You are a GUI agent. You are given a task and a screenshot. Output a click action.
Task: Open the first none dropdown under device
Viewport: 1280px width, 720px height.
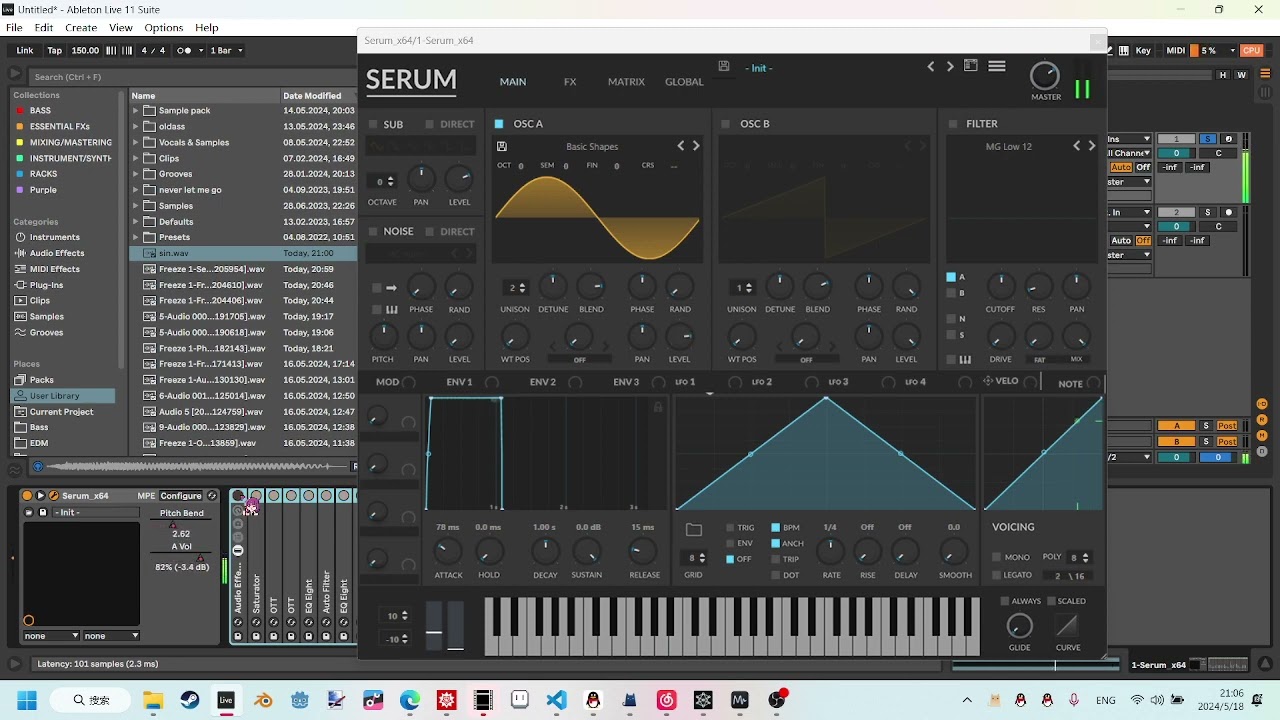tap(52, 636)
